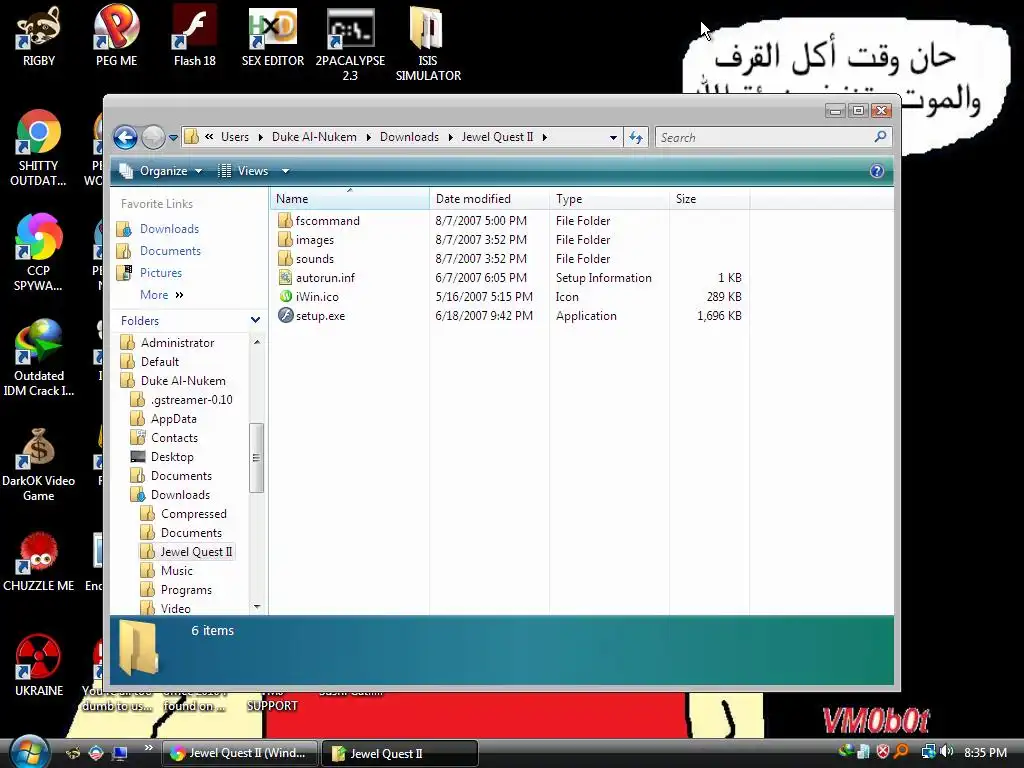This screenshot has height=768, width=1024.
Task: Open the CCP SPYWA... desktop icon
Action: pos(39,253)
